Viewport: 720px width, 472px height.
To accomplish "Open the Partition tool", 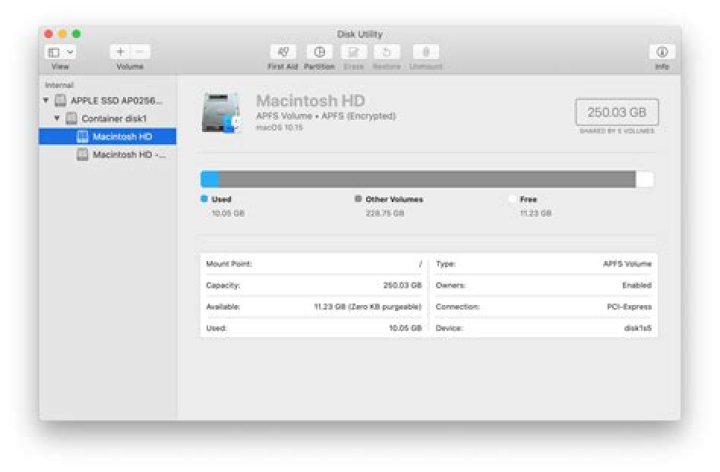I will (x=319, y=52).
